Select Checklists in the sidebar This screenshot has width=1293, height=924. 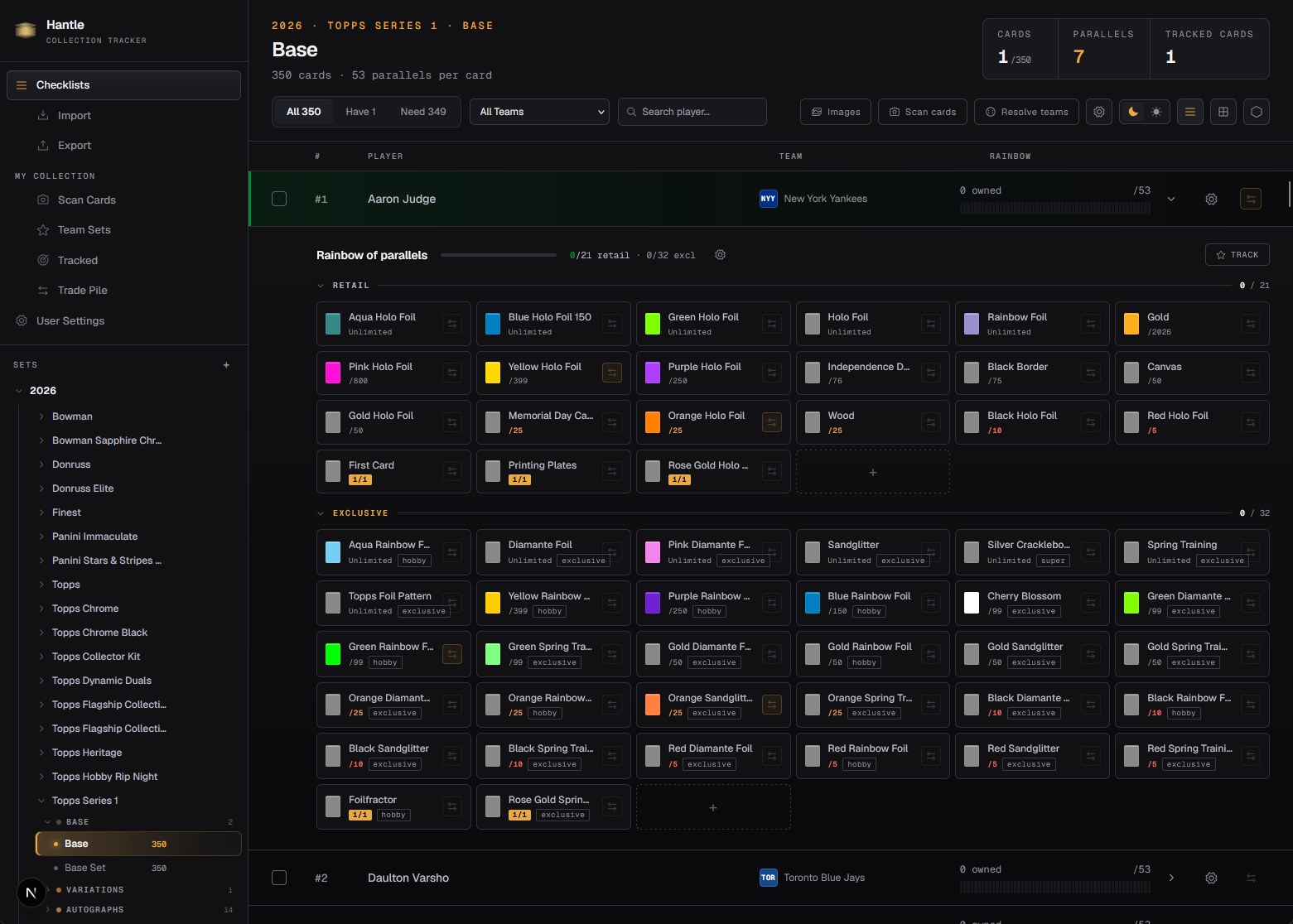tap(123, 85)
